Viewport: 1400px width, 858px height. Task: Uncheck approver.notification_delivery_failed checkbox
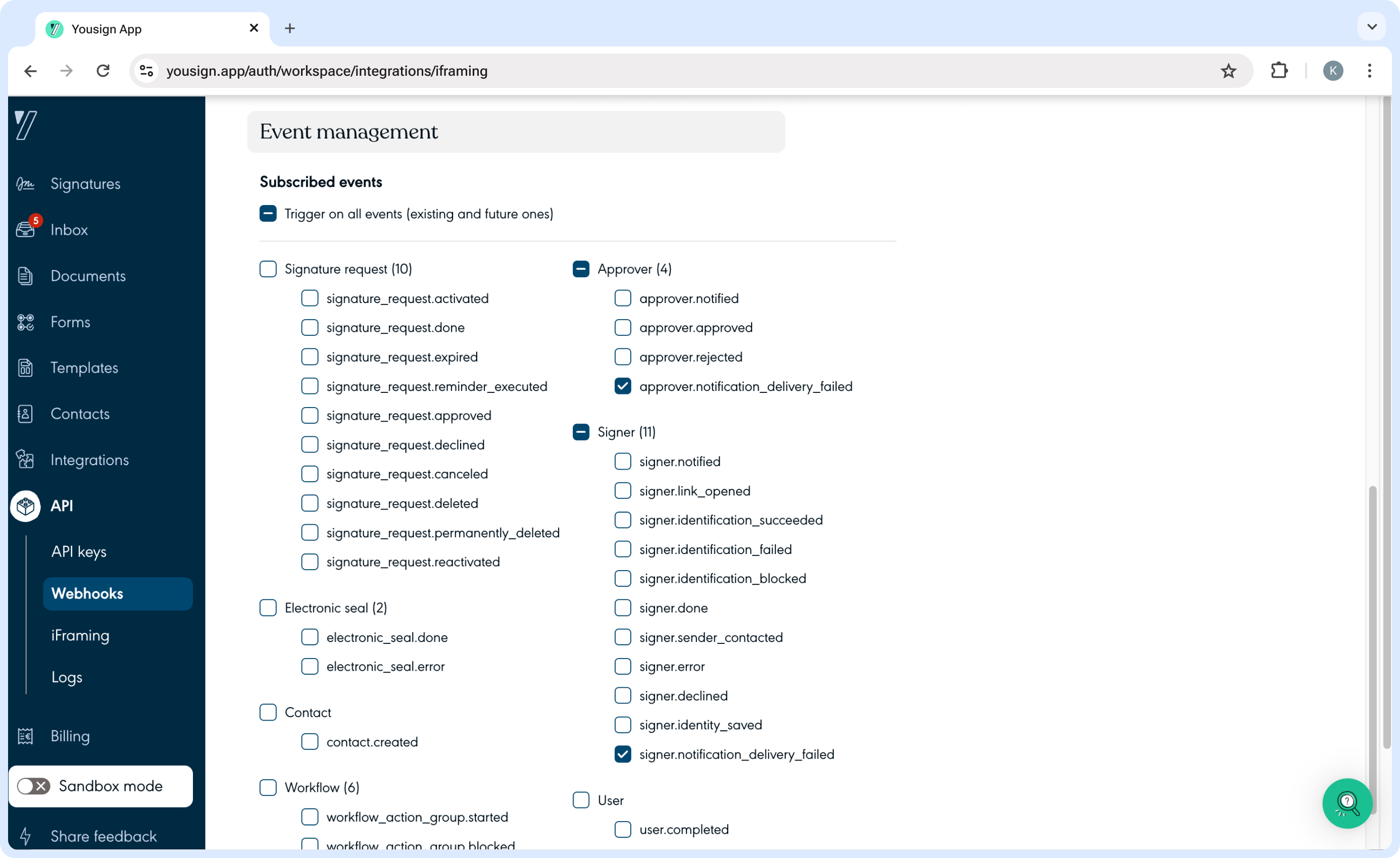click(623, 386)
